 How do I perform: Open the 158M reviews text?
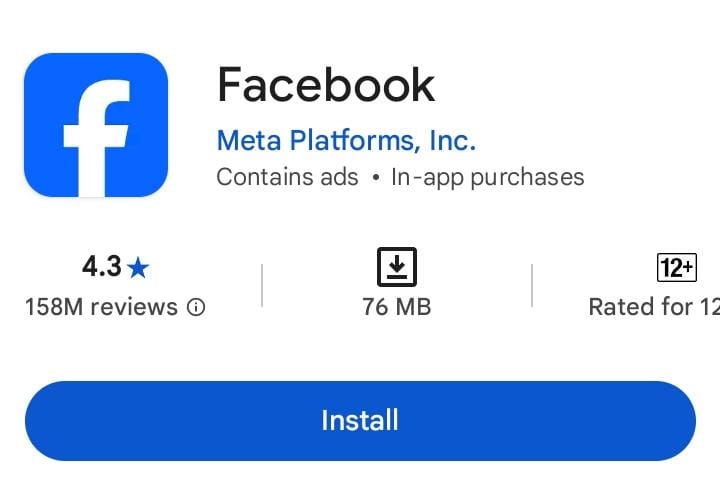coord(101,307)
